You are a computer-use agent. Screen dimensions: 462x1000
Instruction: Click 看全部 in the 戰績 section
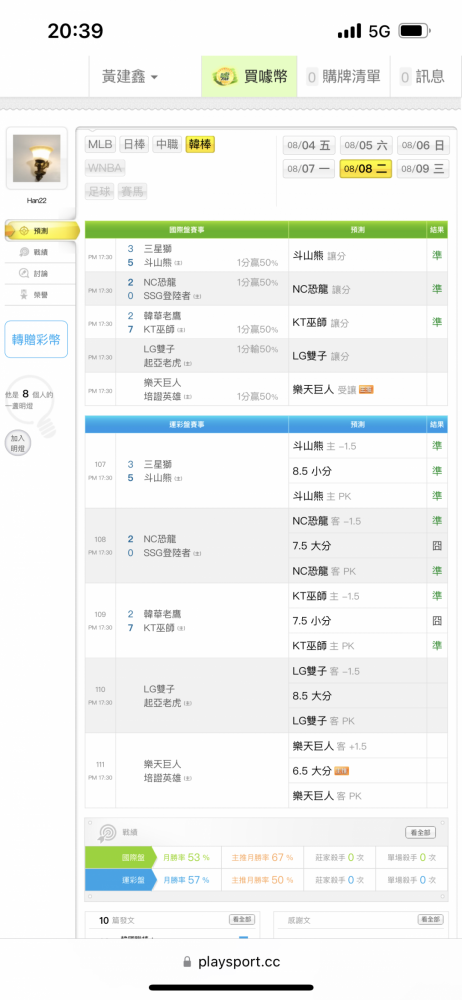click(421, 832)
